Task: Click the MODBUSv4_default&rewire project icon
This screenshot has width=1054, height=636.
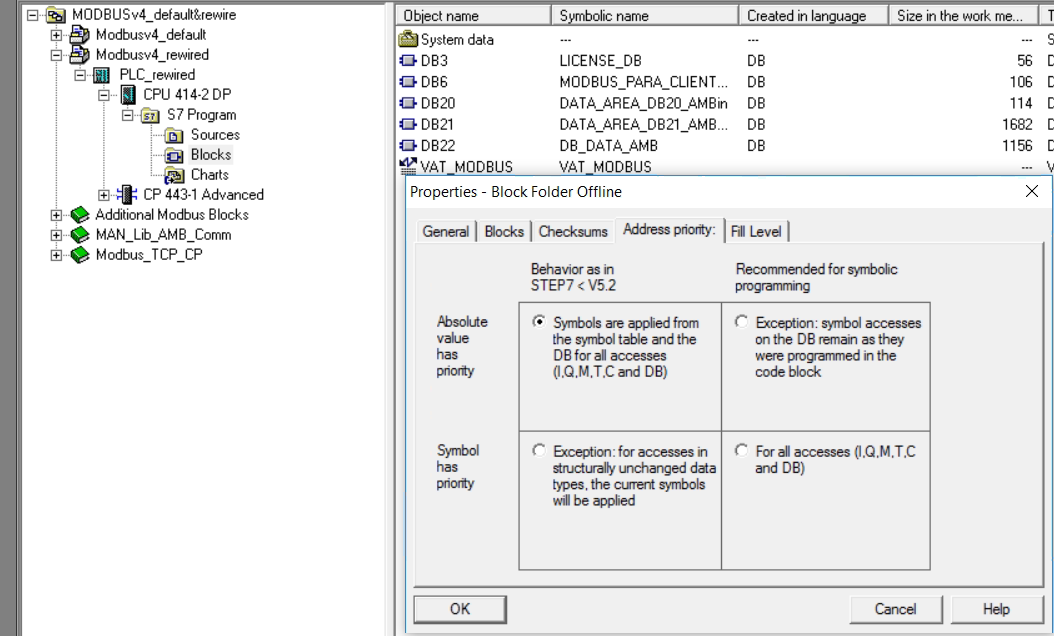Action: pos(56,15)
